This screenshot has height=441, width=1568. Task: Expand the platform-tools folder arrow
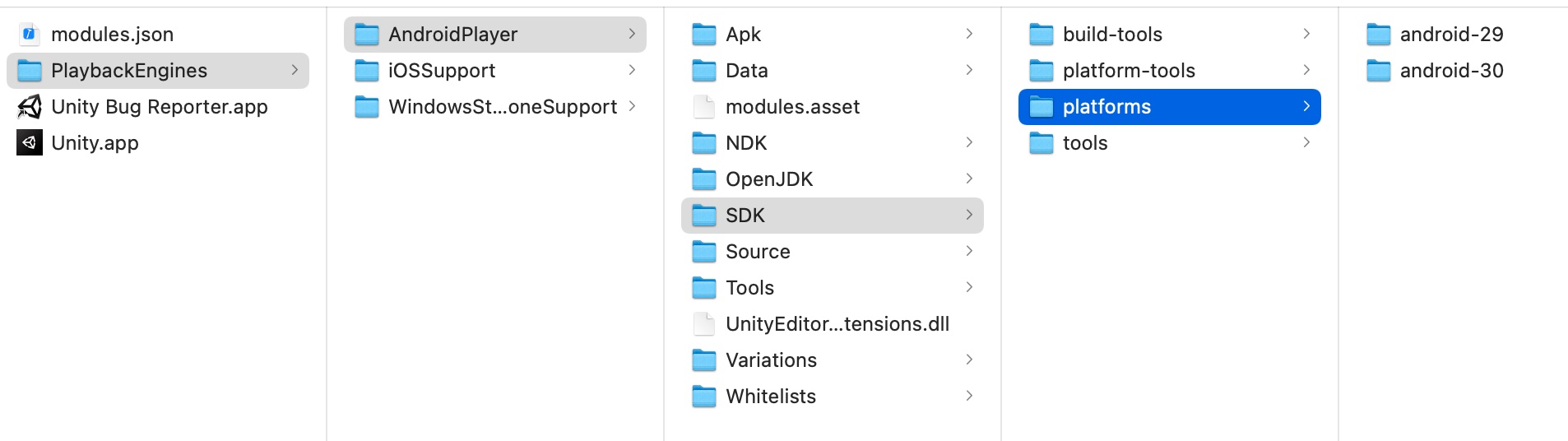(x=1306, y=70)
